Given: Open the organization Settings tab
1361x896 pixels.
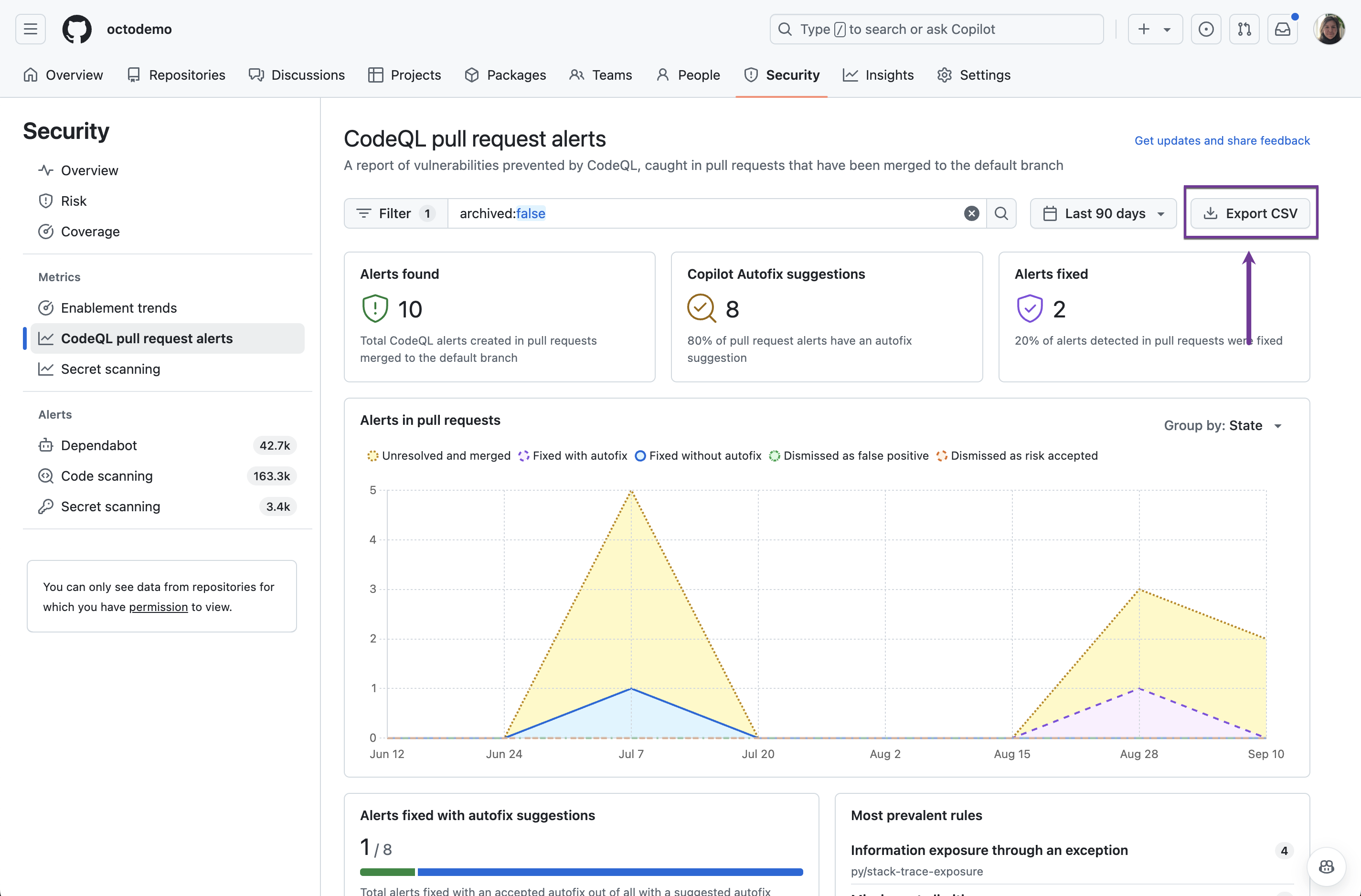Looking at the screenshot, I should pos(973,75).
